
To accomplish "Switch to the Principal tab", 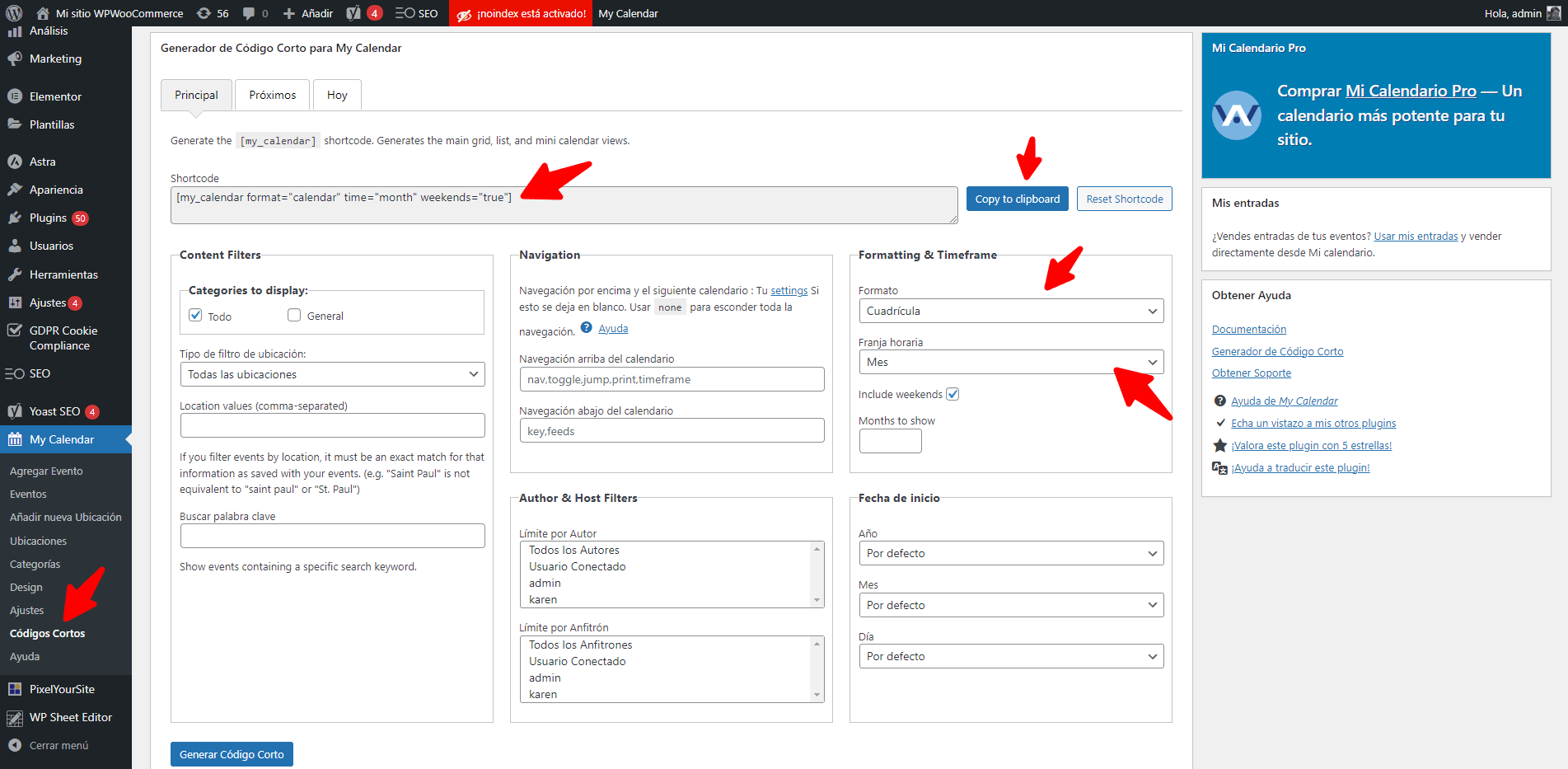I will (x=196, y=95).
